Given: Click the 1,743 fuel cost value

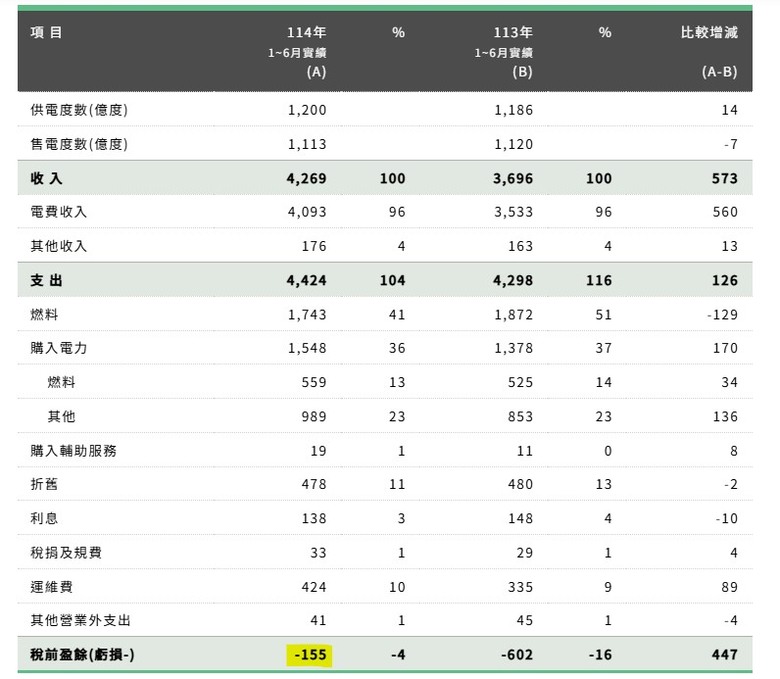Looking at the screenshot, I should [307, 315].
